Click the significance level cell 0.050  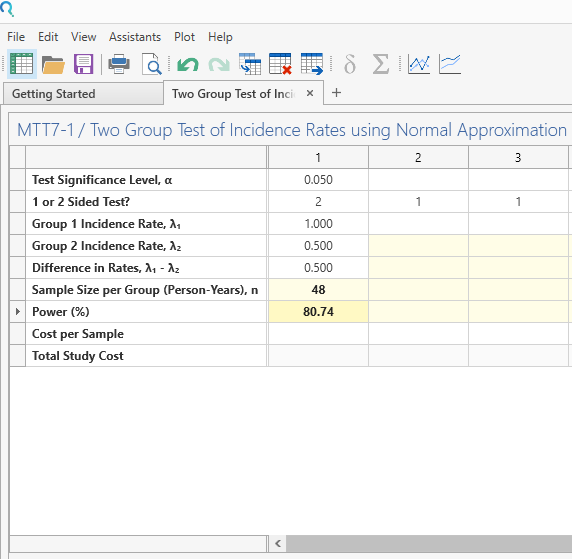(x=318, y=180)
